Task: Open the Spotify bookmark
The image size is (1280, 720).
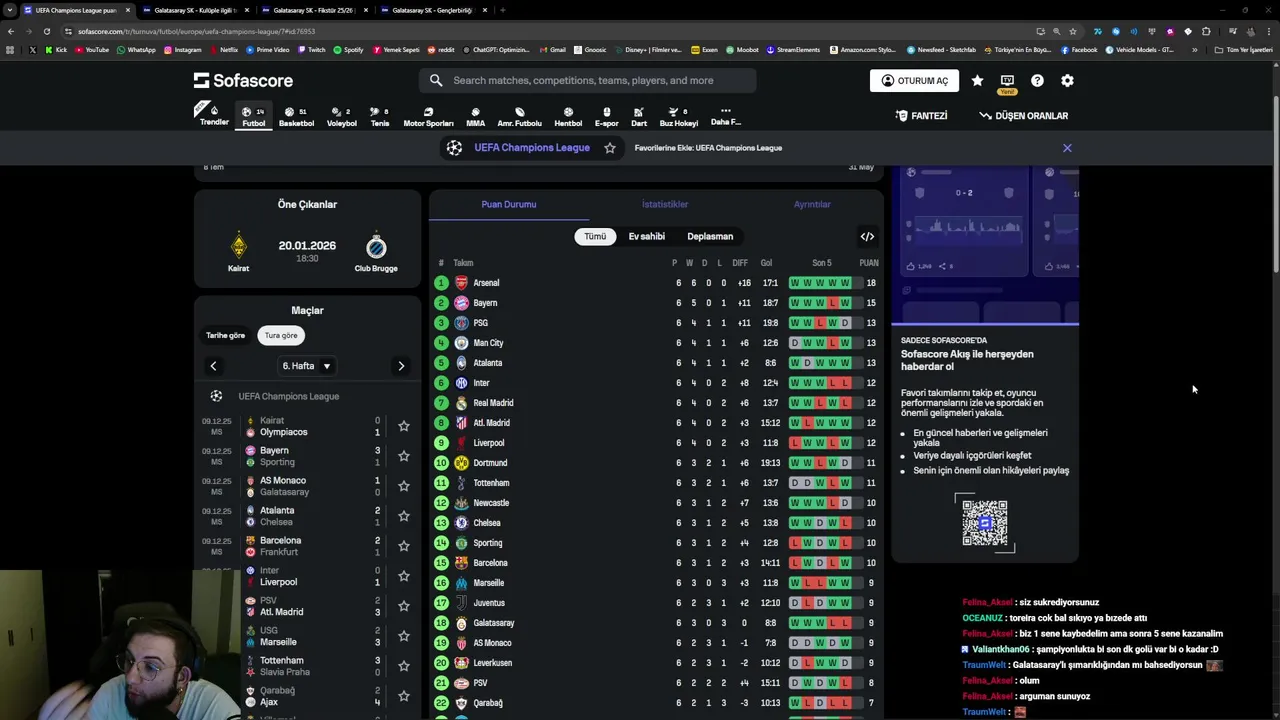Action: (x=348, y=50)
